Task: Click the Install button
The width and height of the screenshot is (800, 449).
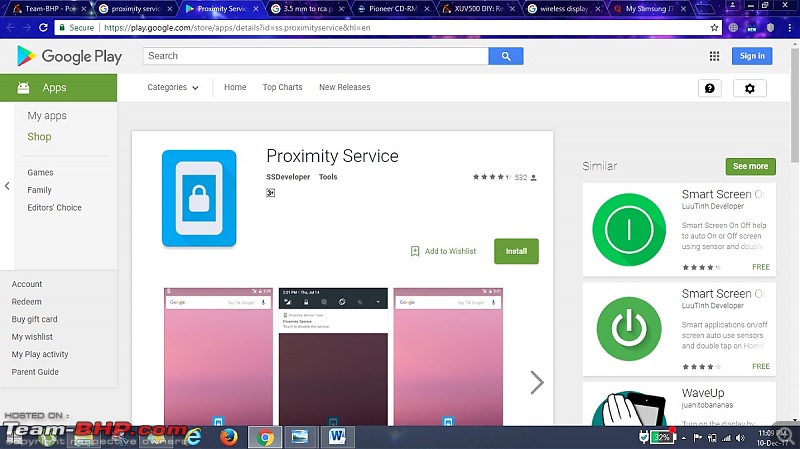Action: [x=516, y=251]
